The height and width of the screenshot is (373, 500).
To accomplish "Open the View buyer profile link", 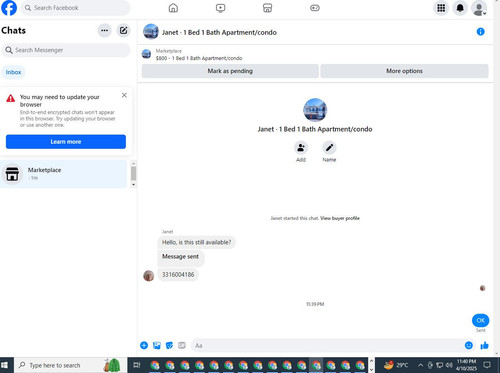I will click(x=340, y=218).
